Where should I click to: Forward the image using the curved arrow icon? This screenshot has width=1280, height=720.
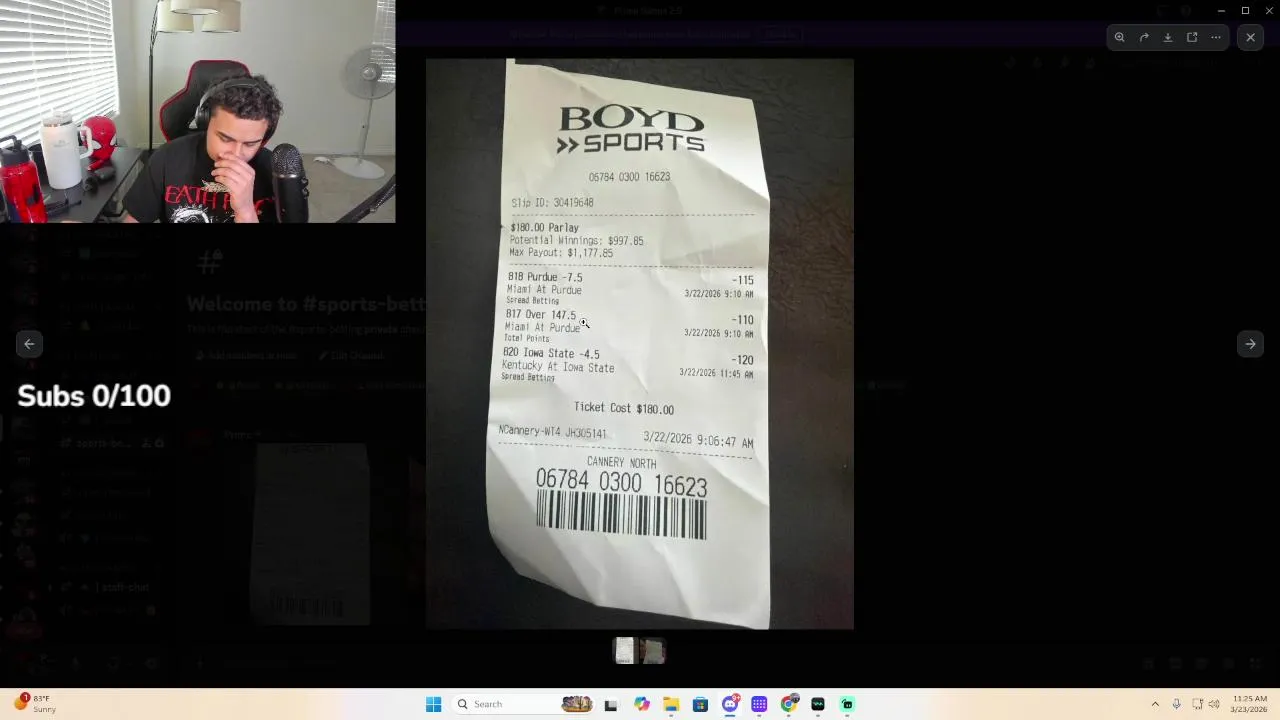1144,37
